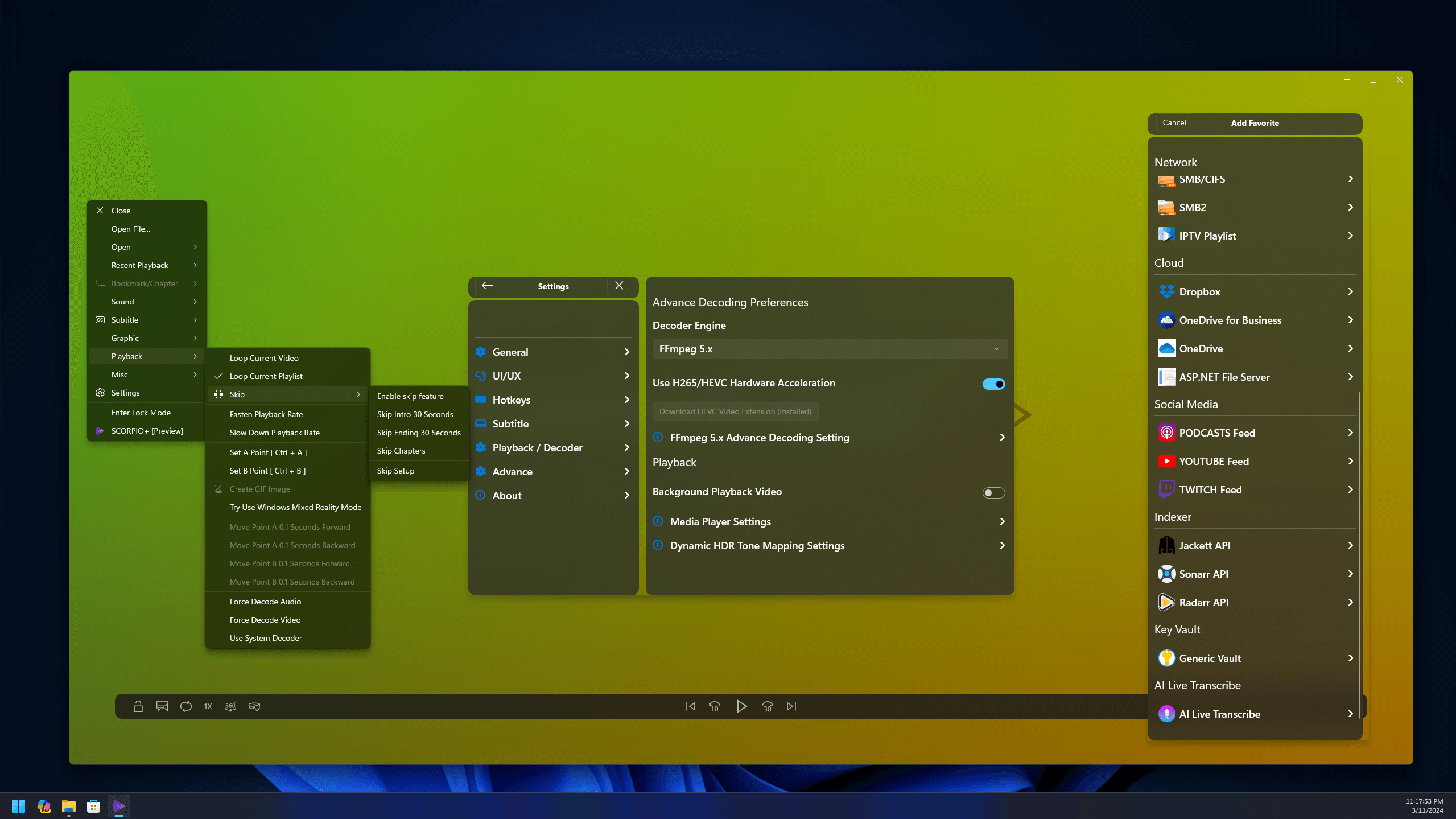Open the Decoder Engine dropdown
The height and width of the screenshot is (819, 1456).
tap(828, 348)
